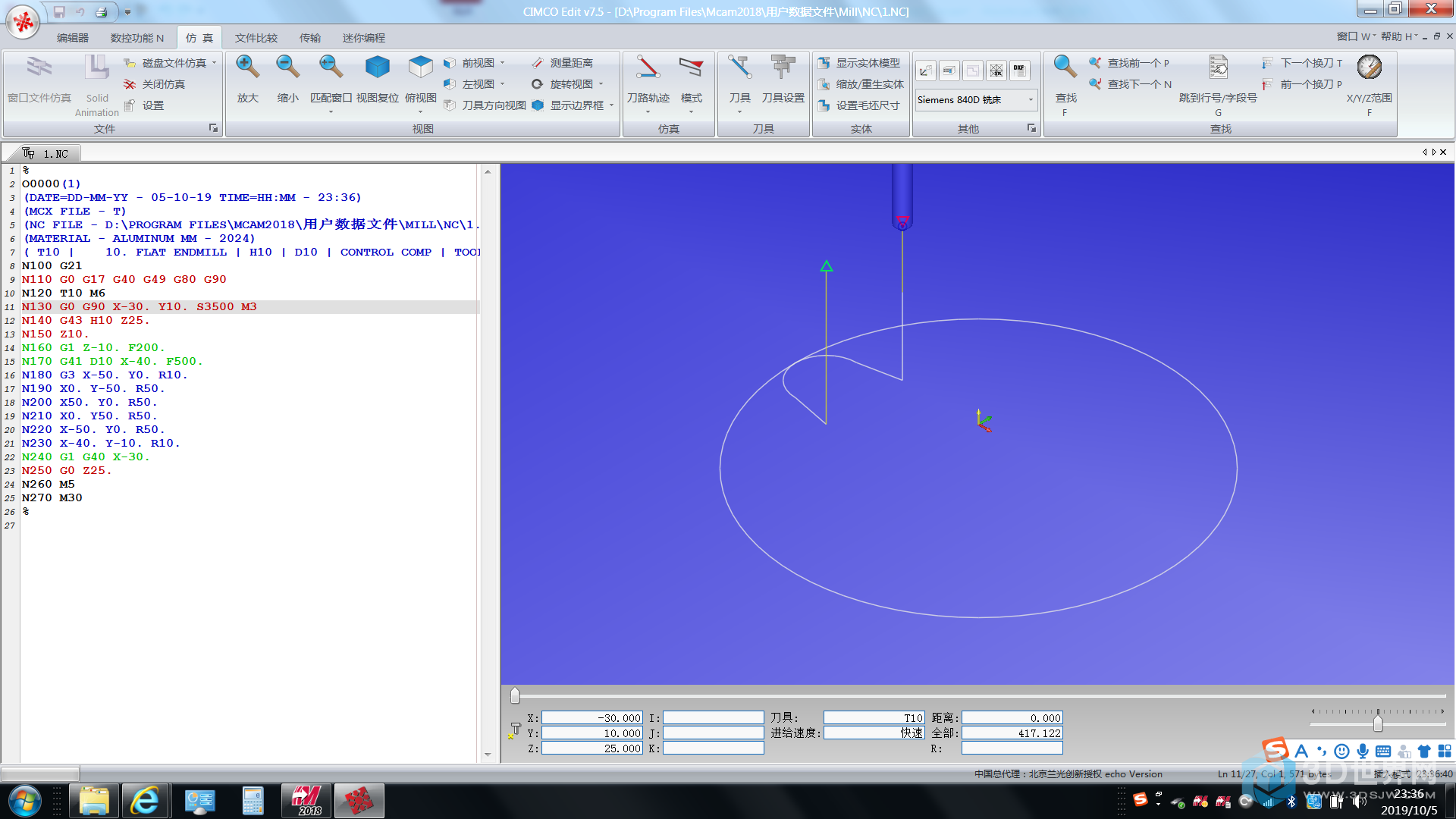Open the Siemens 840D 铣床 machine dropdown
The height and width of the screenshot is (819, 1456).
[x=1030, y=100]
